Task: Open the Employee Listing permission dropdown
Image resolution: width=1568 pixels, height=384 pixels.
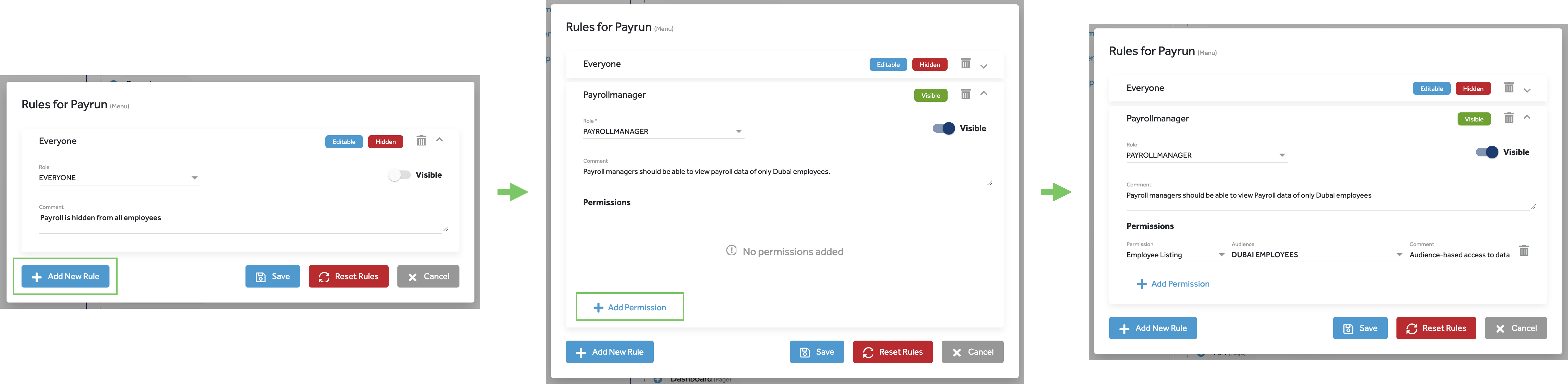Action: pyautogui.click(x=1221, y=255)
